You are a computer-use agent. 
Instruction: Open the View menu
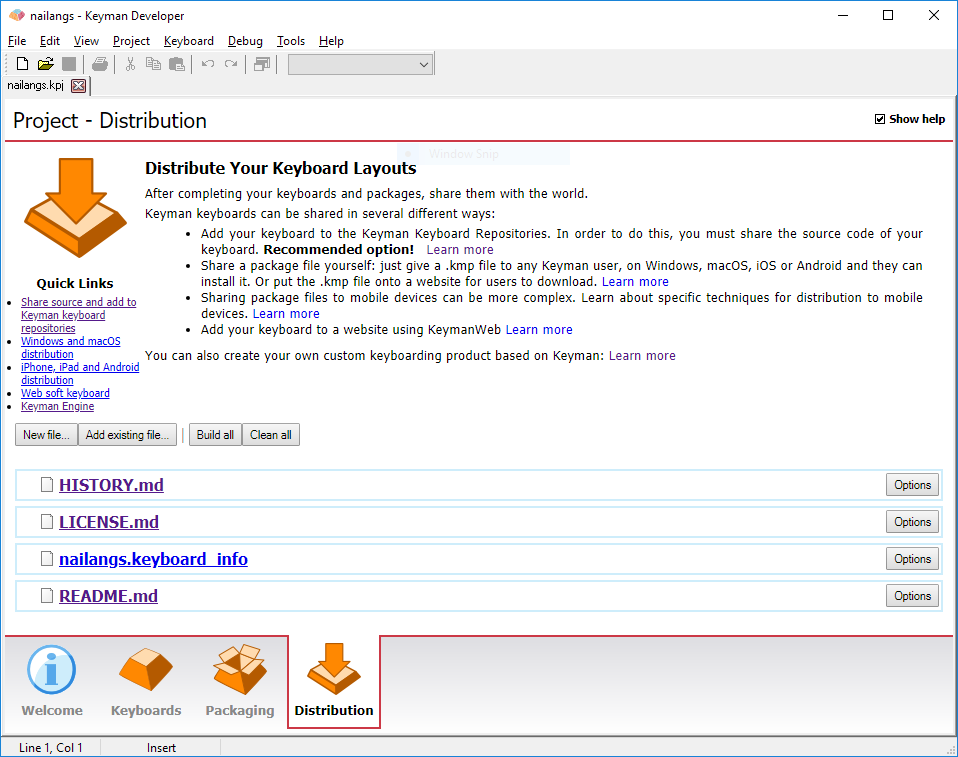(x=86, y=41)
